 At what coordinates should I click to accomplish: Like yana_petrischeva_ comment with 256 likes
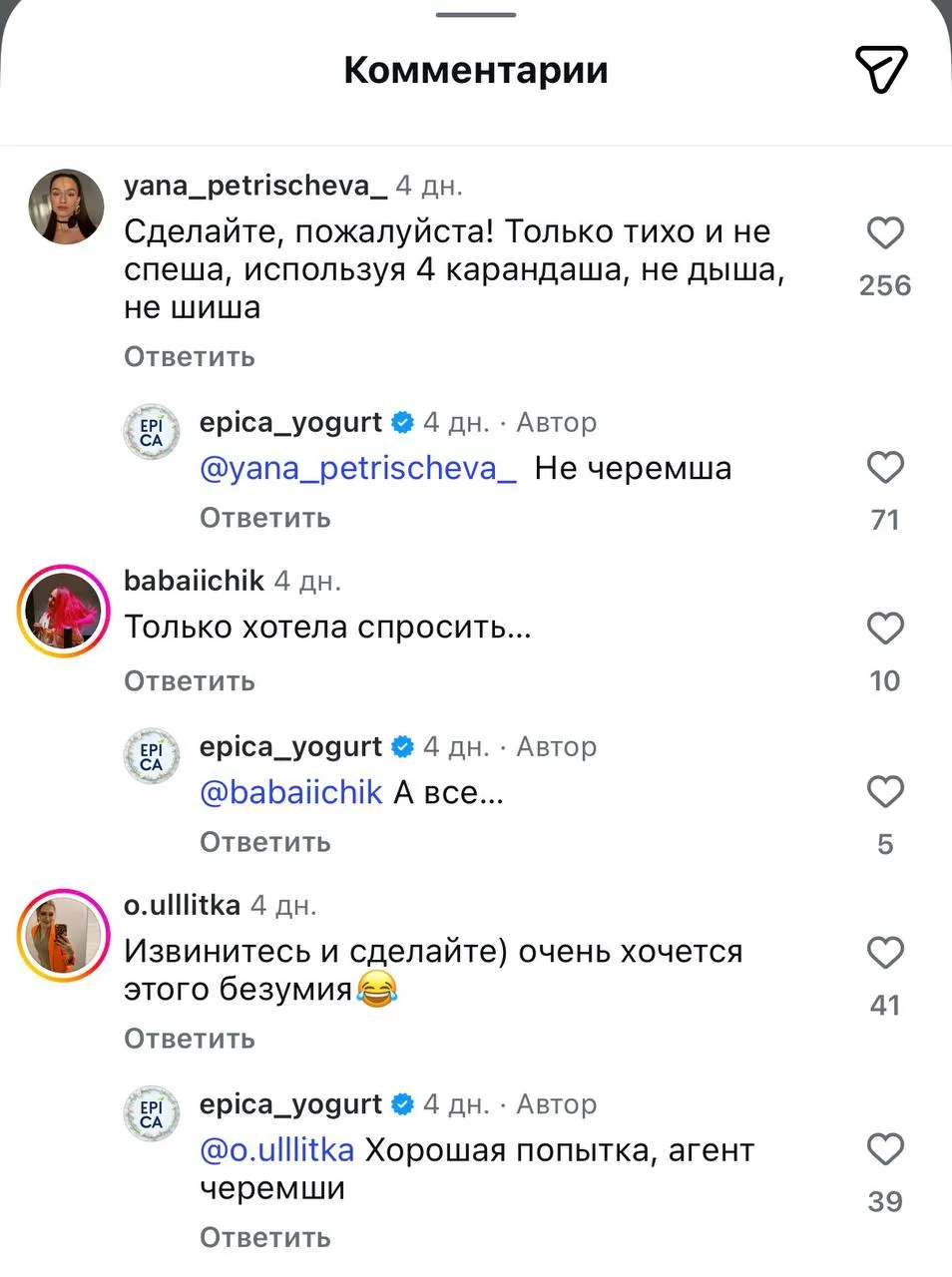click(x=885, y=232)
